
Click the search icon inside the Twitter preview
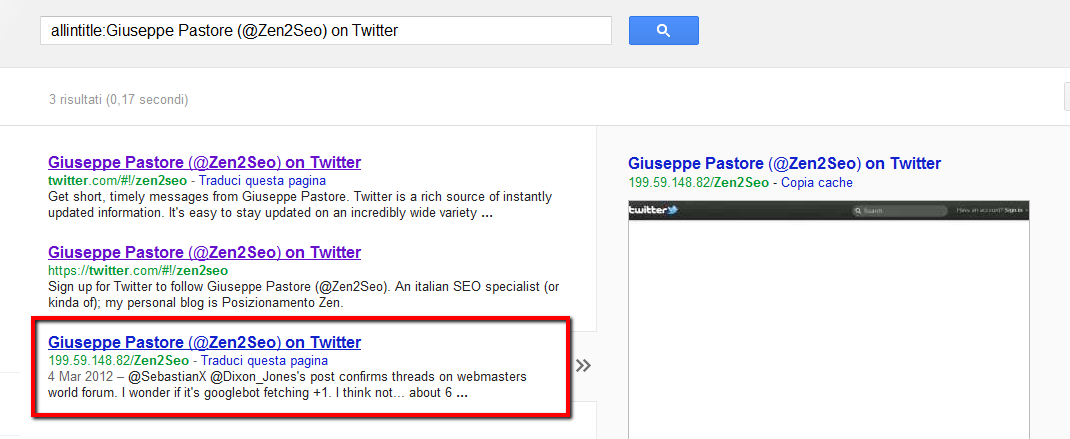tap(857, 211)
